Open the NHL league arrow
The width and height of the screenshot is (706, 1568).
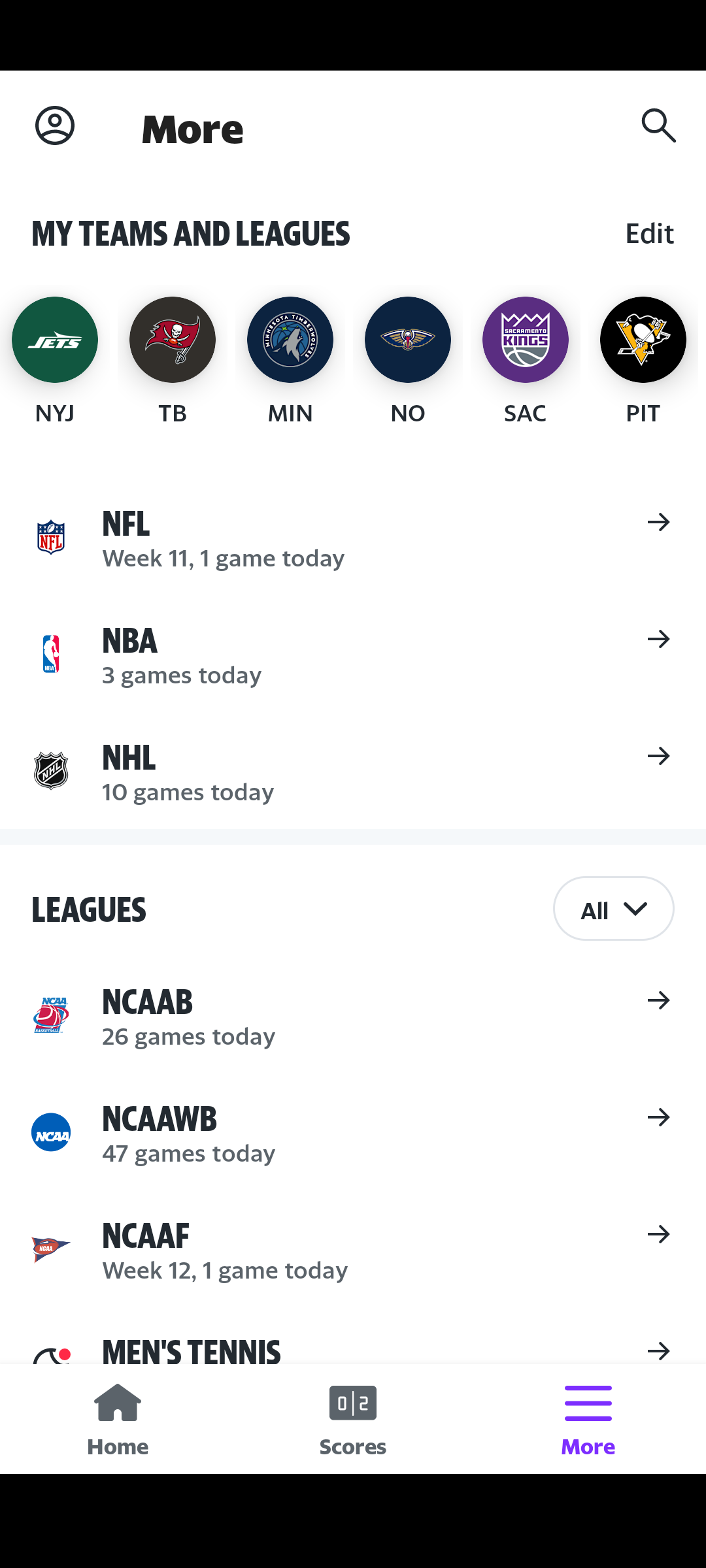pyautogui.click(x=658, y=756)
